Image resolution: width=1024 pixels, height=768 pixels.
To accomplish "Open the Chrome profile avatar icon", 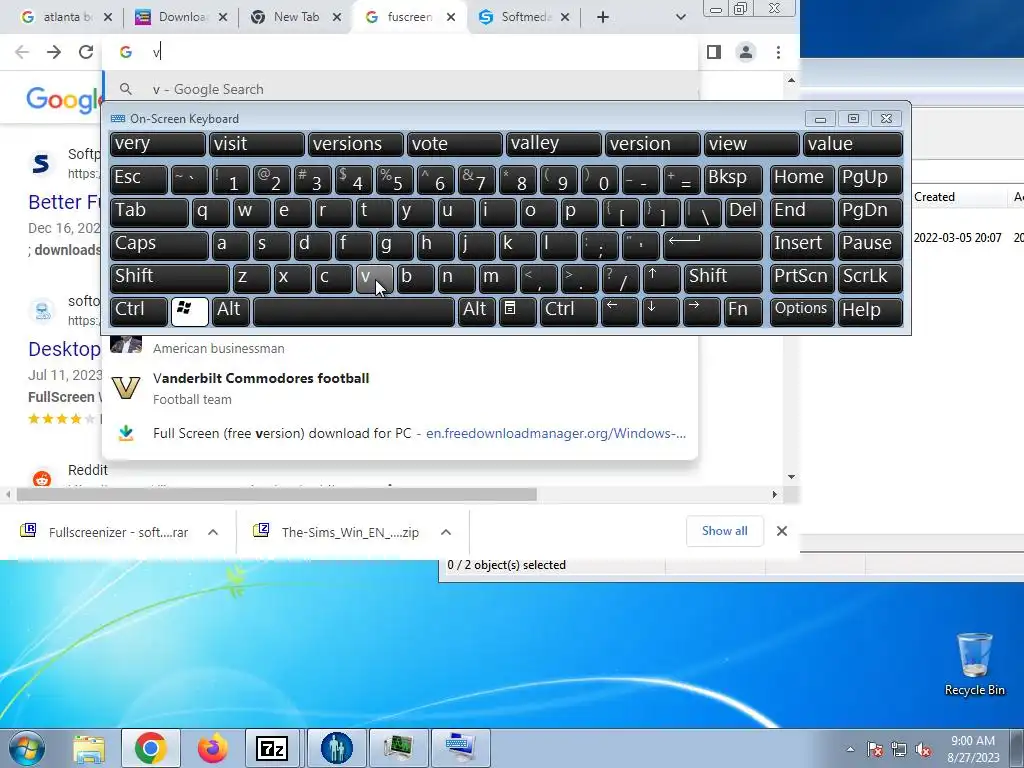I will (746, 52).
